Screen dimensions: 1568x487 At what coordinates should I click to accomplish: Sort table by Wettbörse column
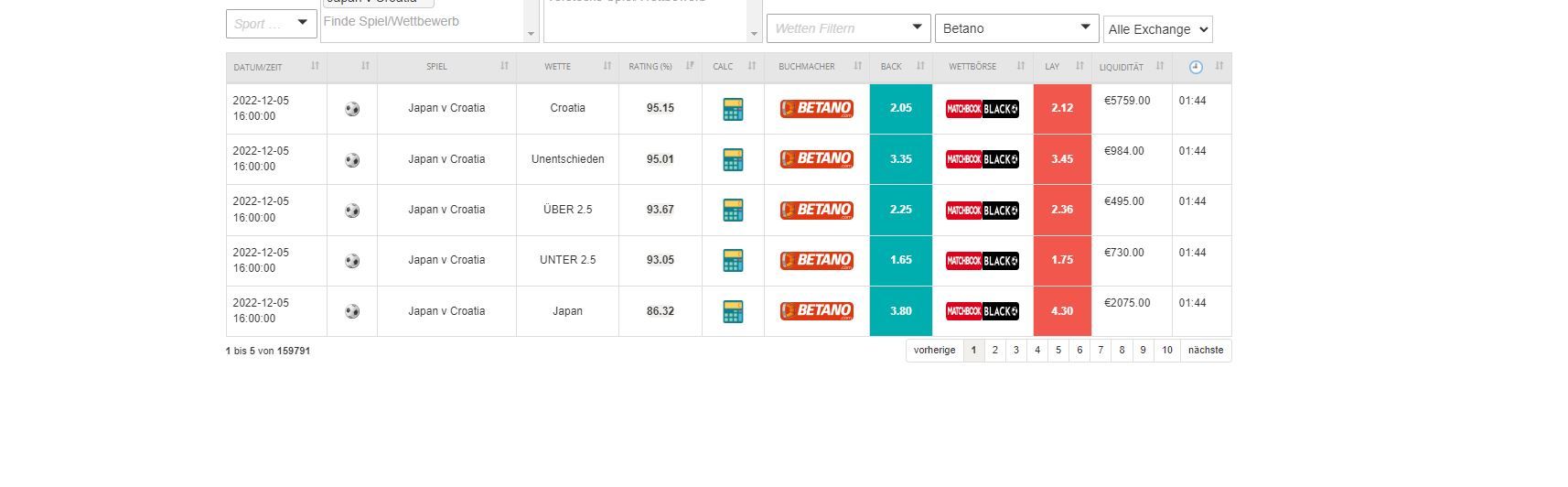click(x=983, y=67)
